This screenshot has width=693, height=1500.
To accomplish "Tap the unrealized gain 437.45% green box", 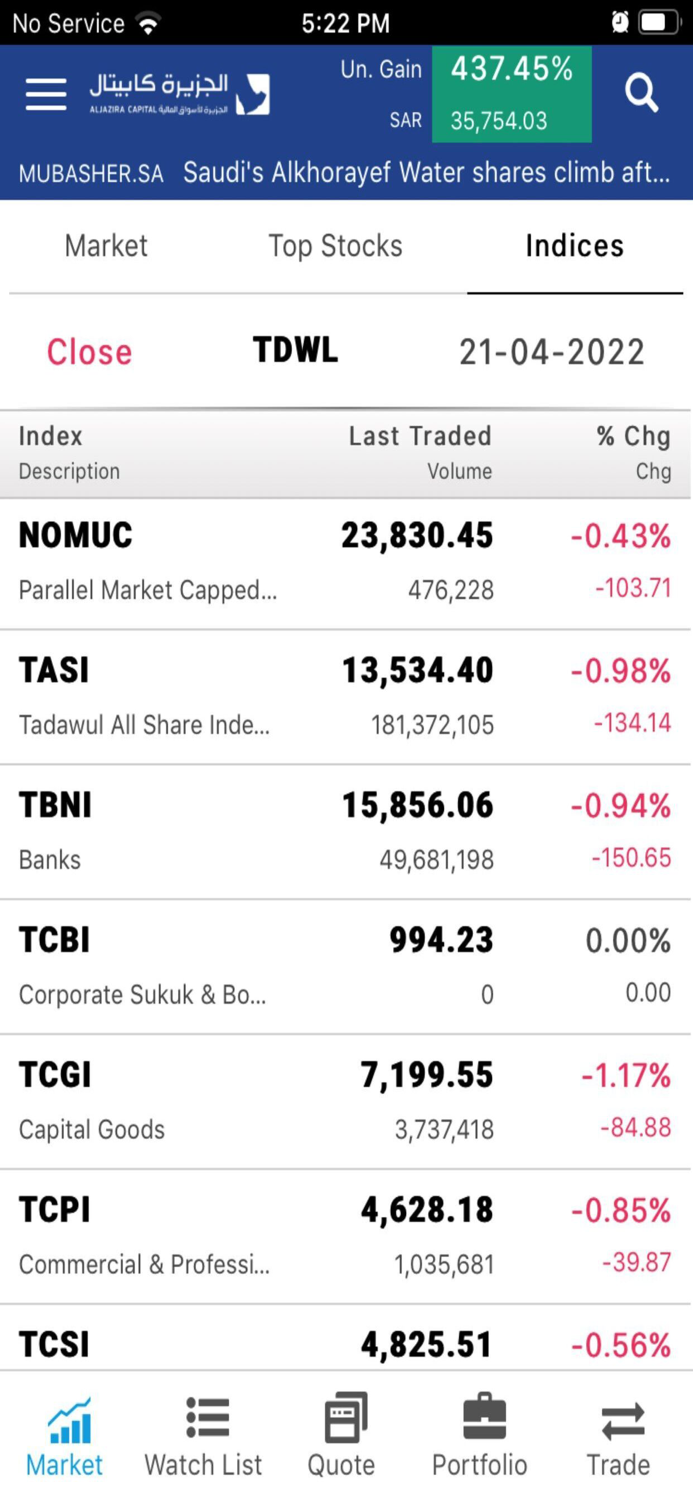I will click(511, 93).
